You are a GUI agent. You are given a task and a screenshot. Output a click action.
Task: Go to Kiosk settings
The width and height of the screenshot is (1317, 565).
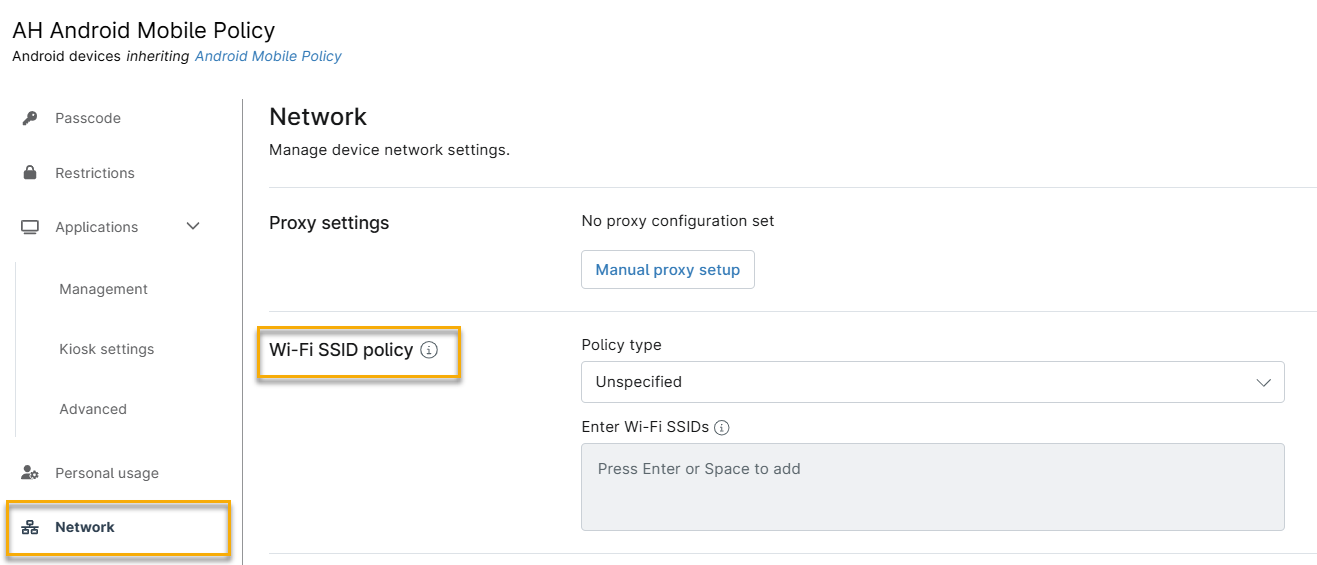106,349
